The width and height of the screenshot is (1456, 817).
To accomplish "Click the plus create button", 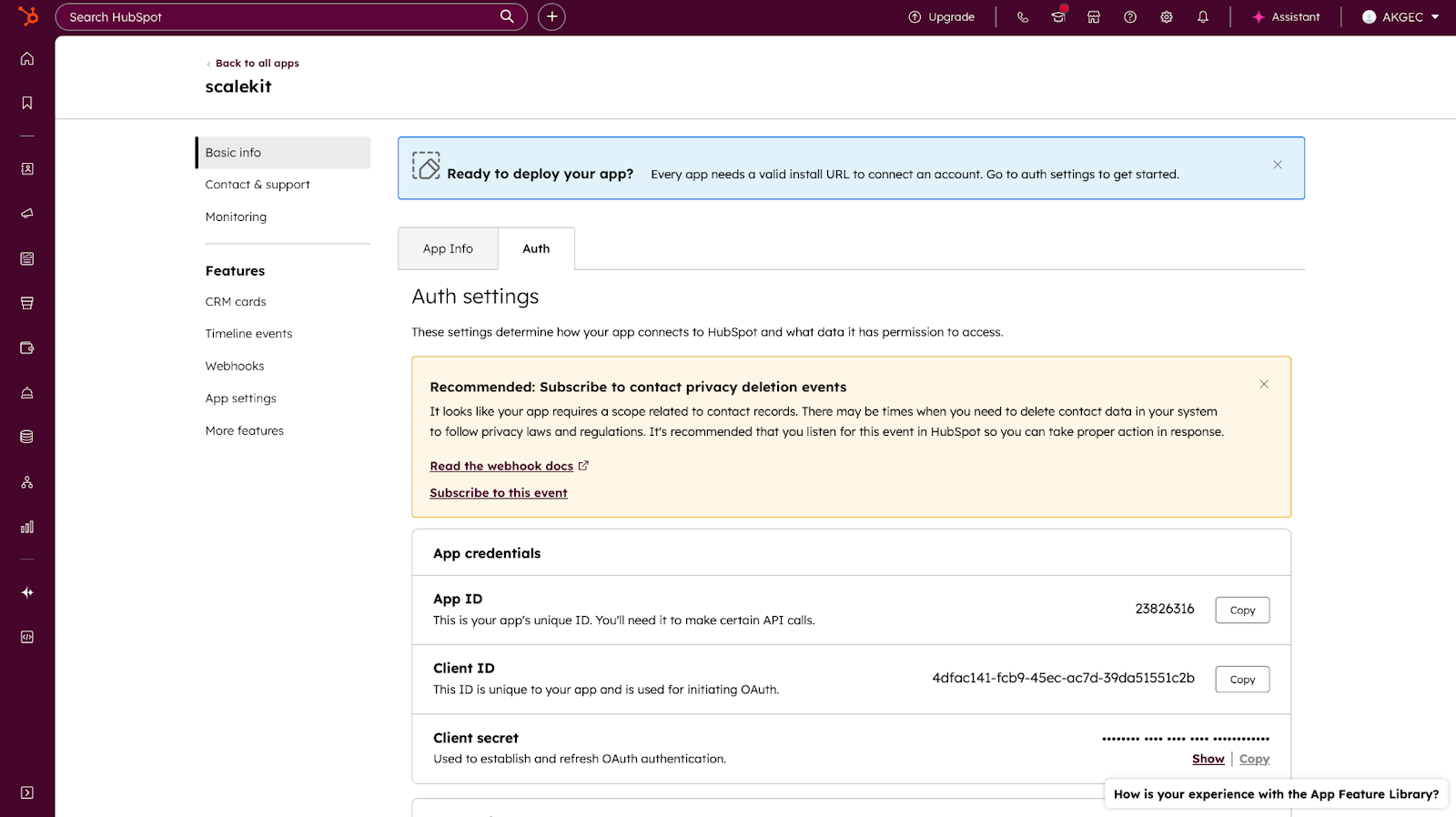I will (551, 16).
